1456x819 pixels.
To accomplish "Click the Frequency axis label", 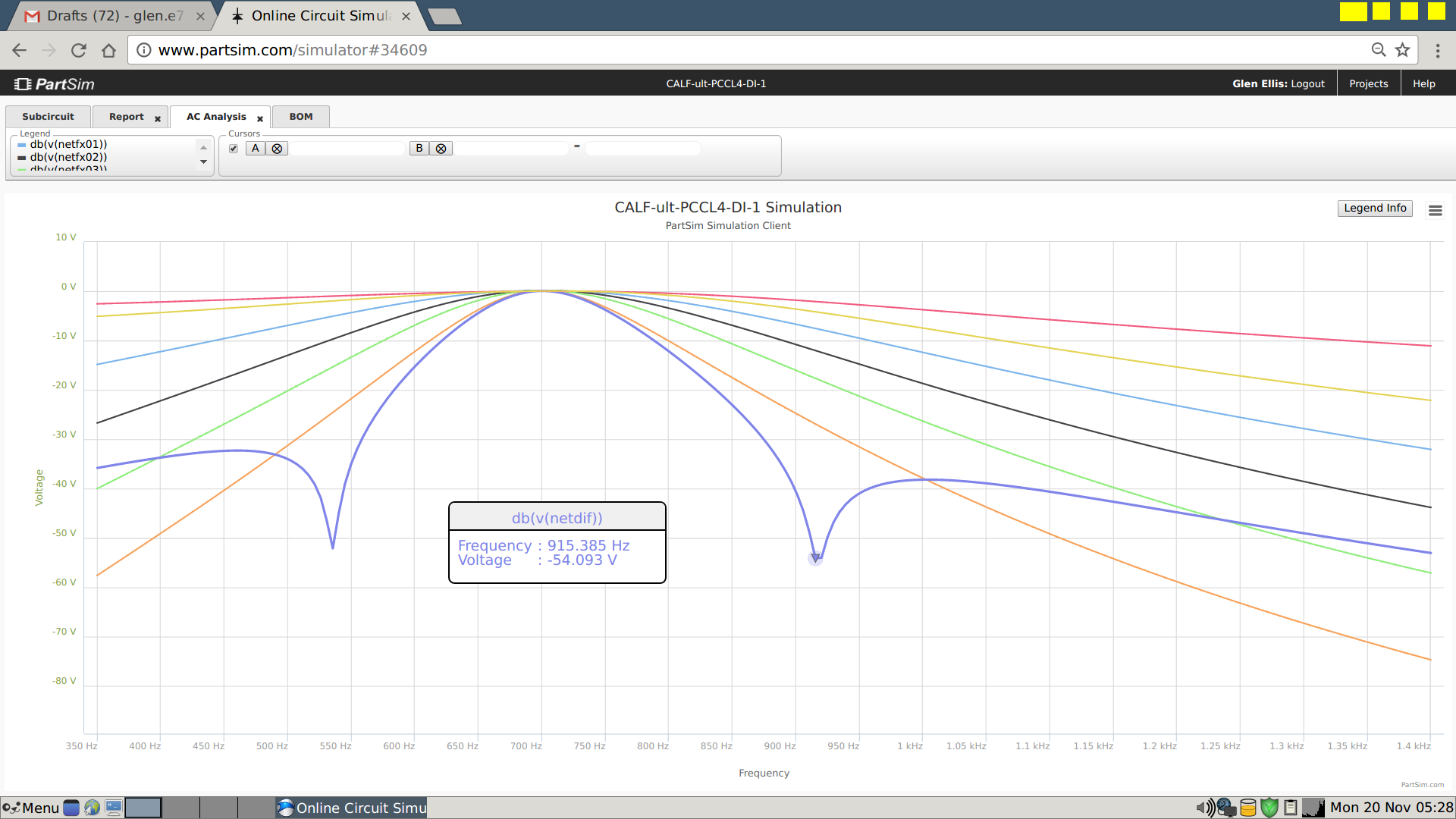I will pos(764,773).
